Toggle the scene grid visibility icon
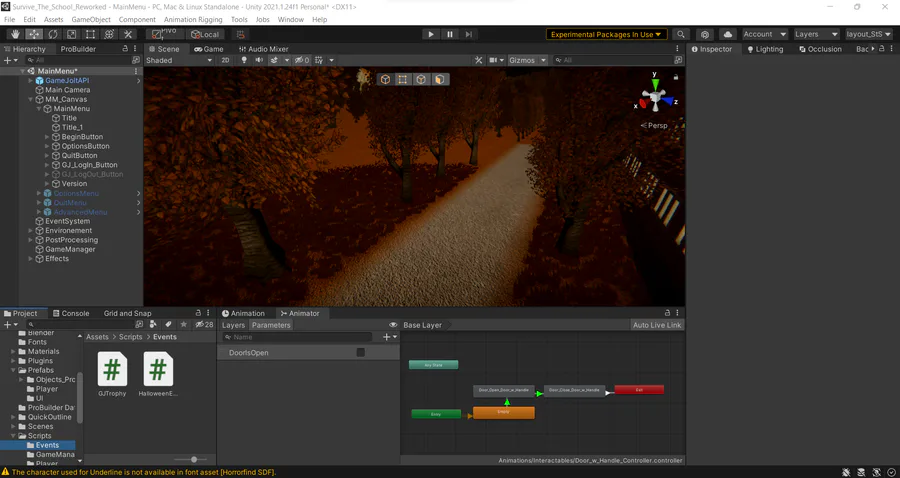This screenshot has height=478, width=900. [319, 60]
